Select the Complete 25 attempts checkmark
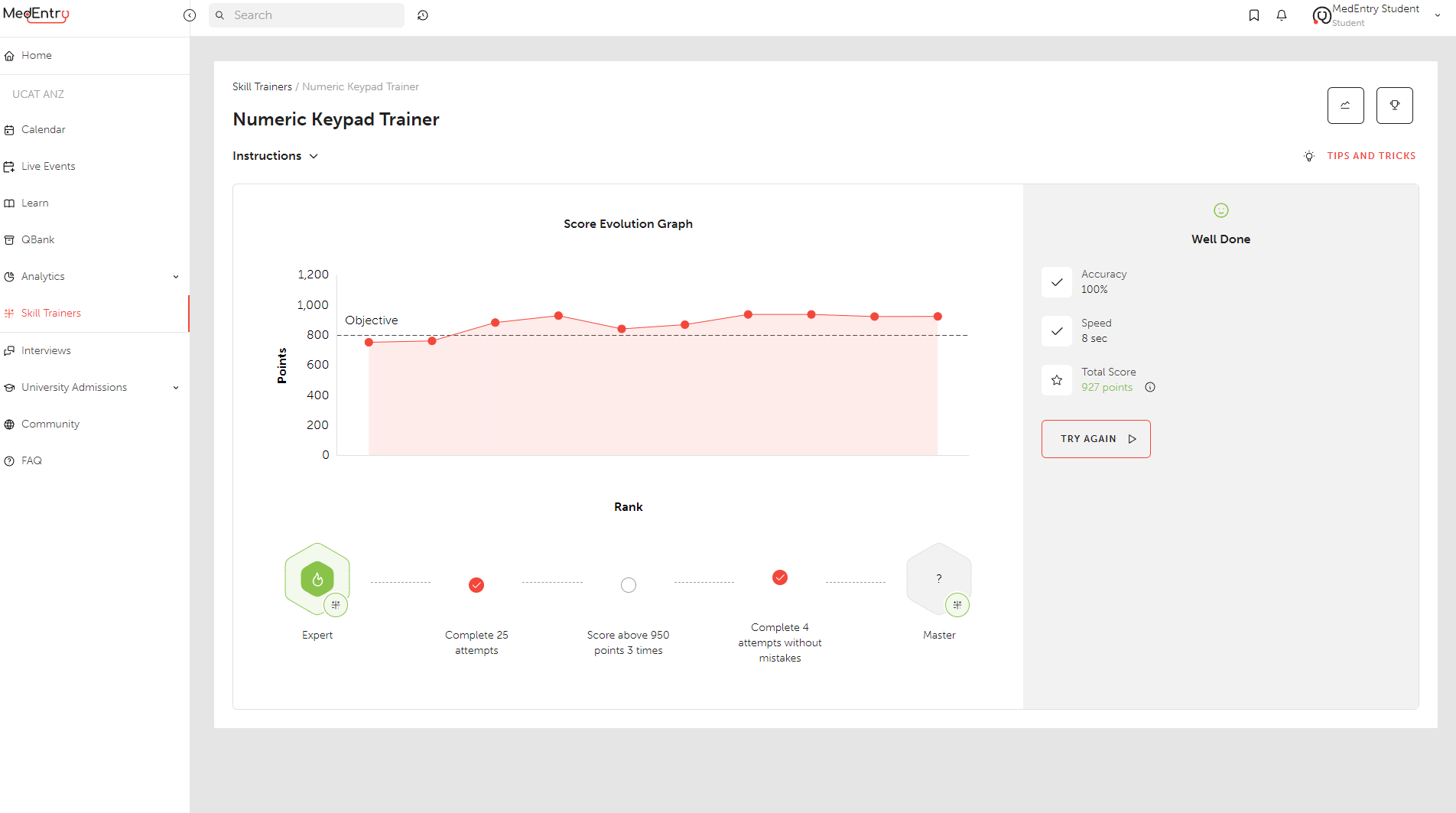Image resolution: width=1456 pixels, height=813 pixels. [x=476, y=585]
